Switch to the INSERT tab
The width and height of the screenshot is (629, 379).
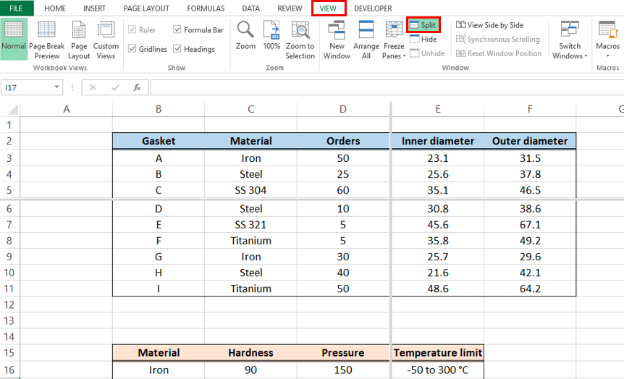[x=94, y=8]
